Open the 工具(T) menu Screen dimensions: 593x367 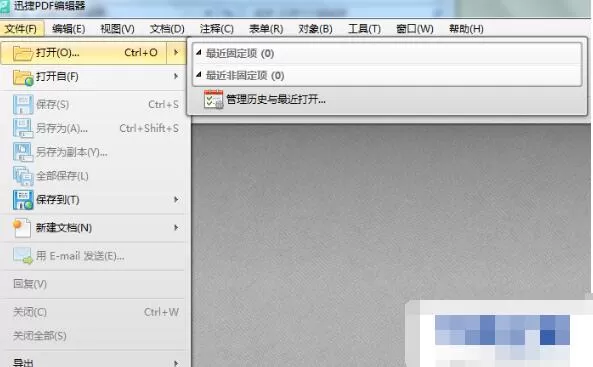pyautogui.click(x=364, y=29)
